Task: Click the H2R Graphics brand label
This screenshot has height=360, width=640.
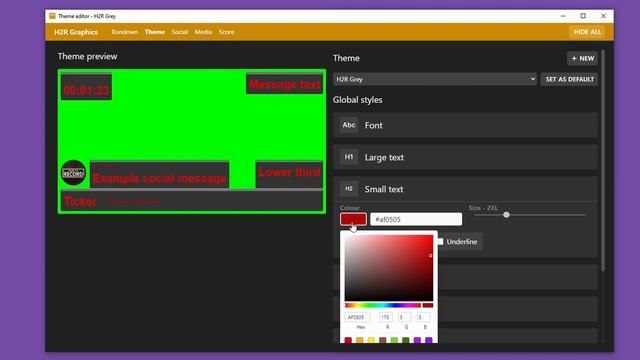Action: 76,32
